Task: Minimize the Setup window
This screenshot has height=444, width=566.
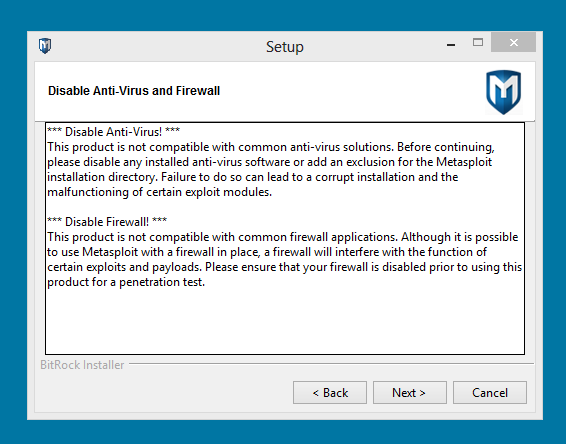Action: [451, 45]
